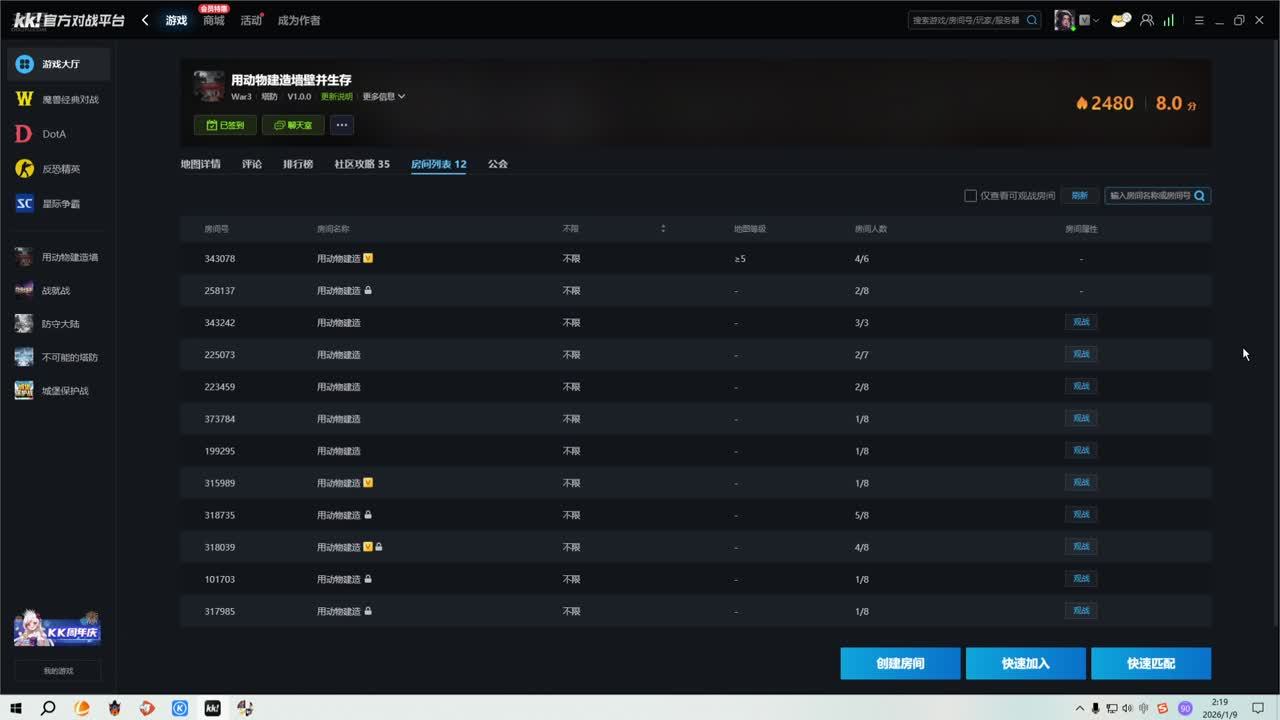Toggle the 不限 column sort arrows
This screenshot has width=1280, height=720.
(x=662, y=229)
